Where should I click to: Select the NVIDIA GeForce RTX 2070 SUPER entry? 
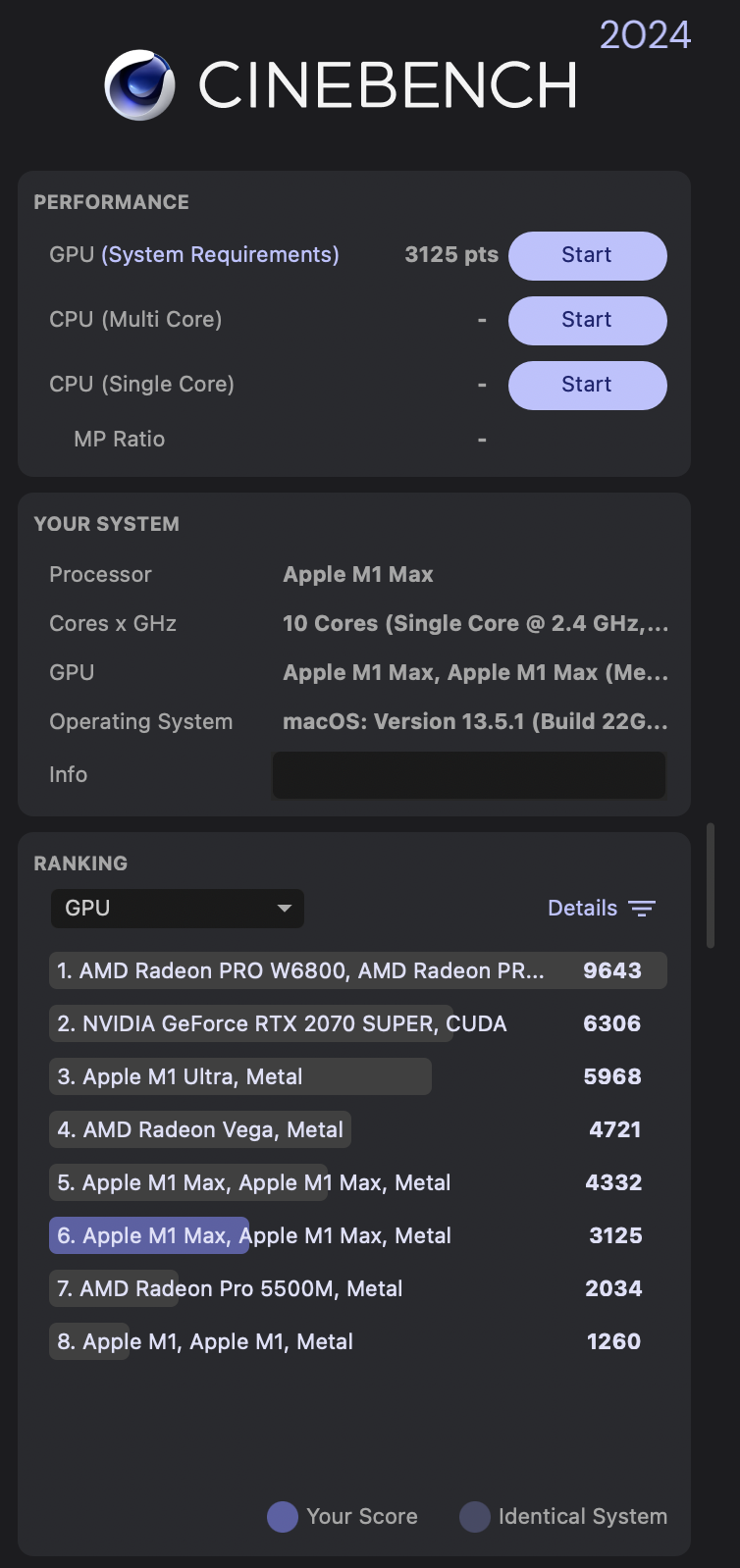pos(358,1023)
